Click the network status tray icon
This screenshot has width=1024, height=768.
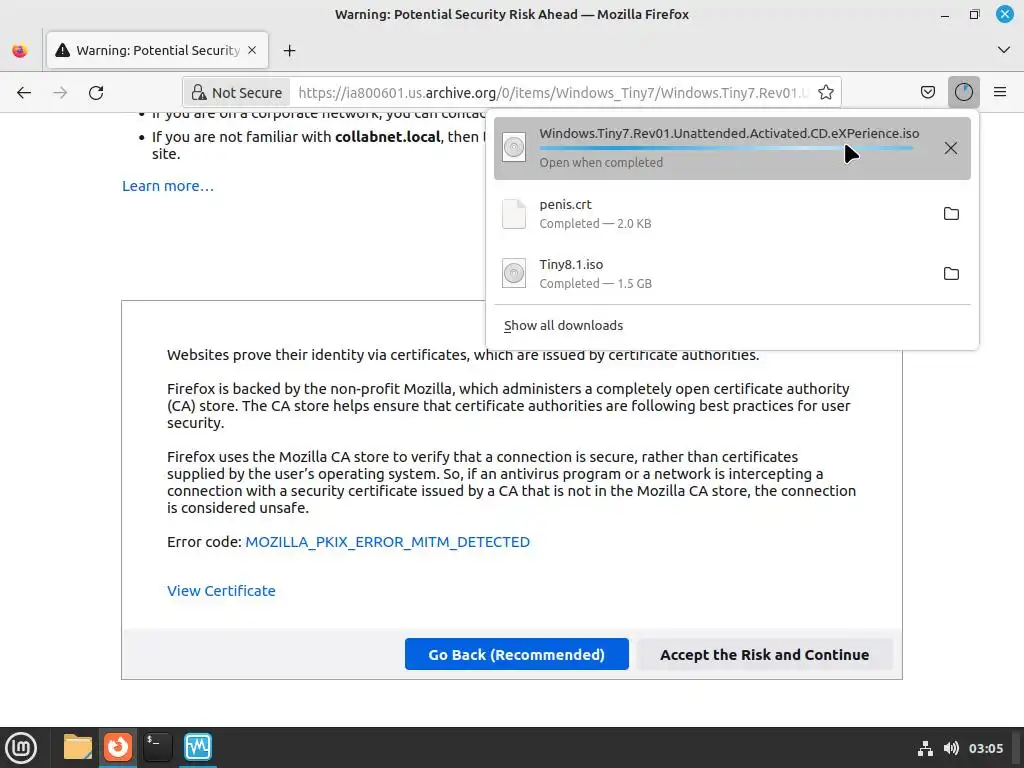pos(925,748)
